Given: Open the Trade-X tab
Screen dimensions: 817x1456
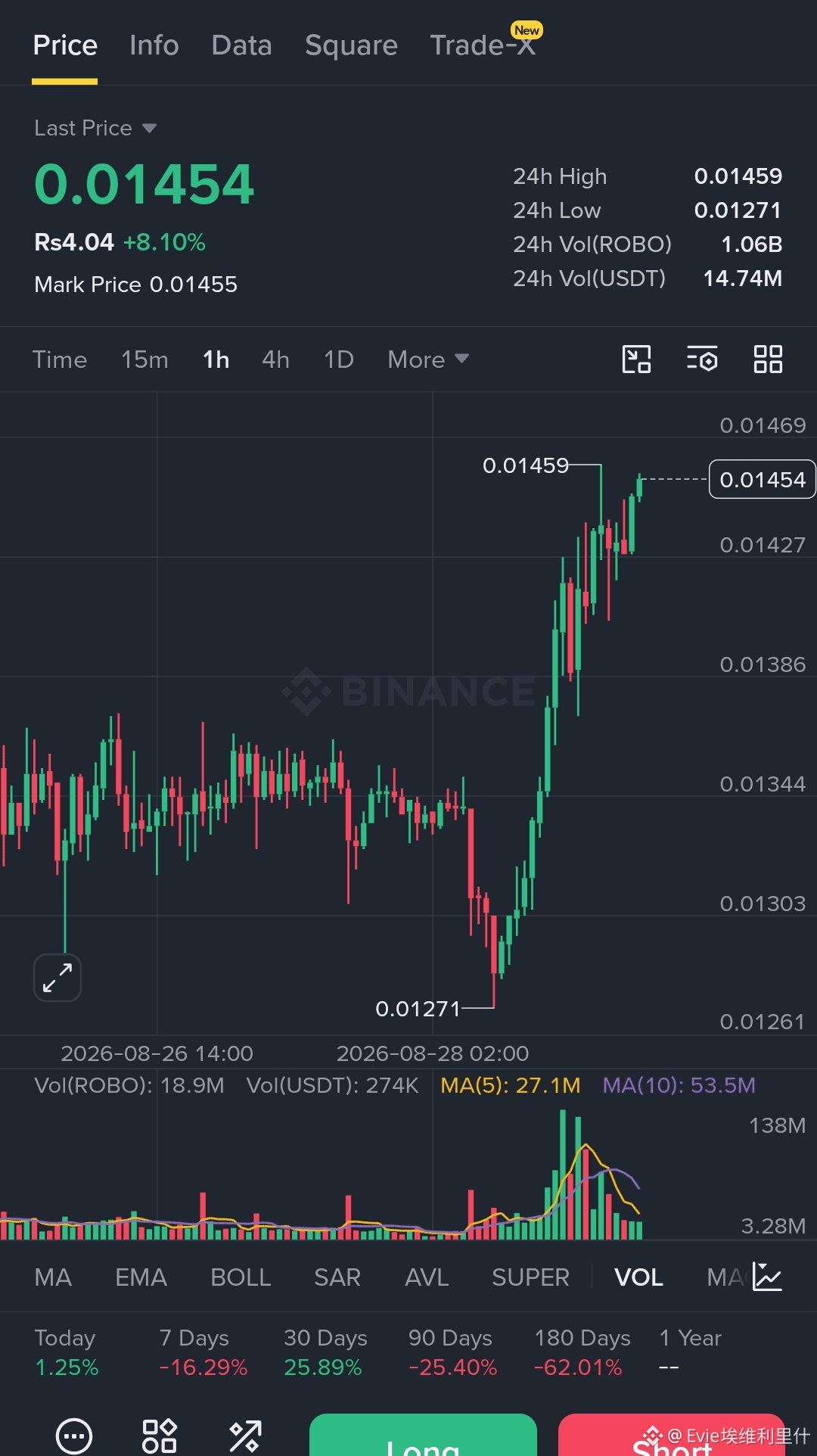Looking at the screenshot, I should 483,45.
